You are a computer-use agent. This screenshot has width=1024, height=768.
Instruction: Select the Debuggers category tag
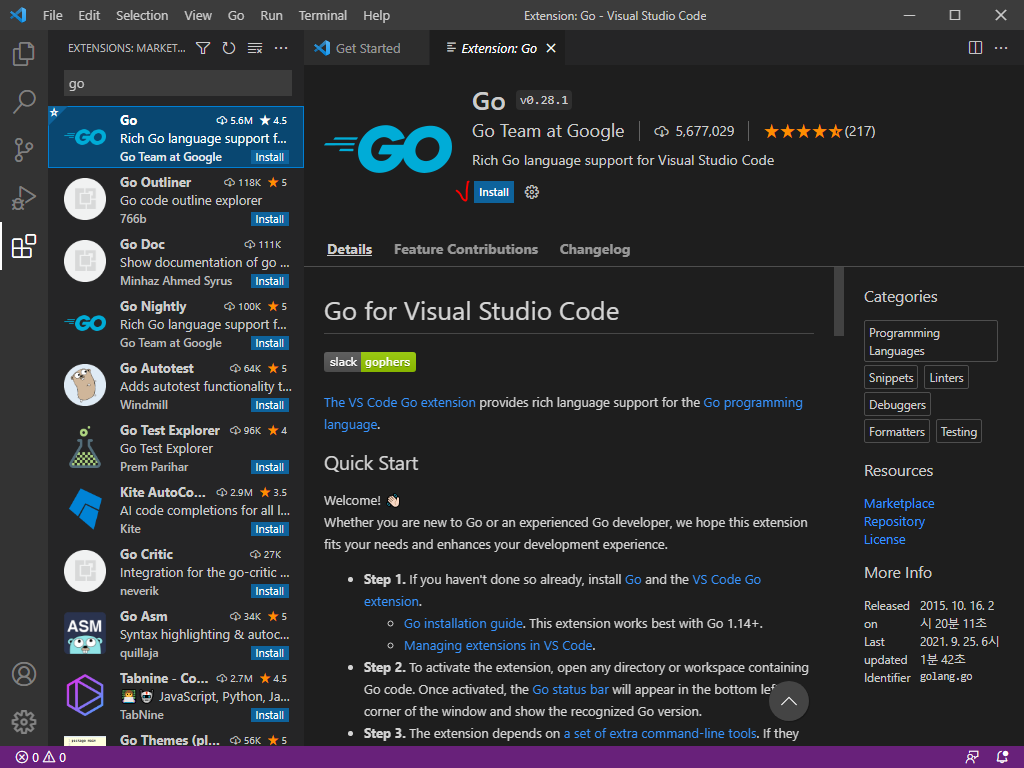tap(897, 405)
